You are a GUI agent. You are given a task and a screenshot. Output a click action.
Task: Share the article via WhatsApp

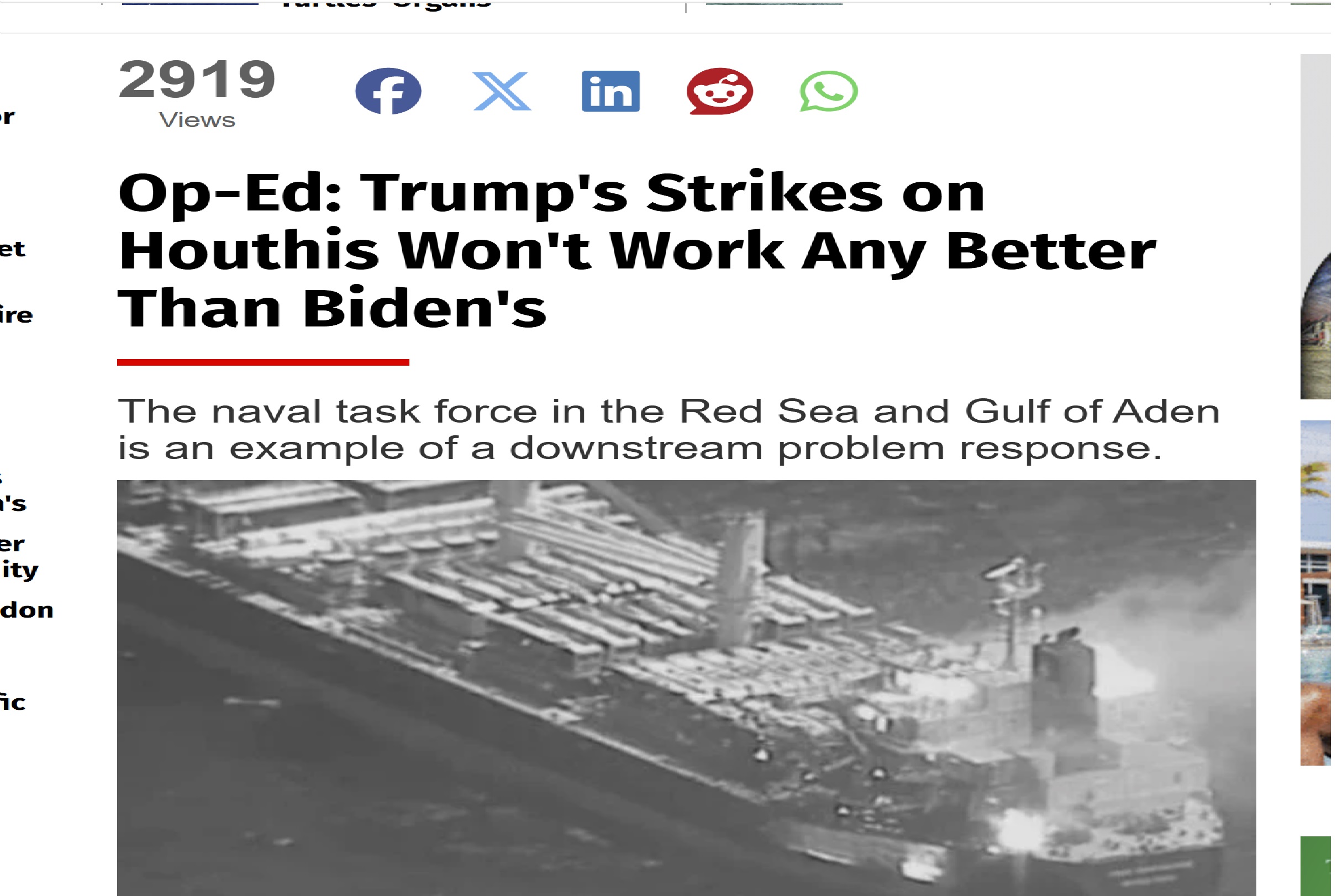[829, 92]
